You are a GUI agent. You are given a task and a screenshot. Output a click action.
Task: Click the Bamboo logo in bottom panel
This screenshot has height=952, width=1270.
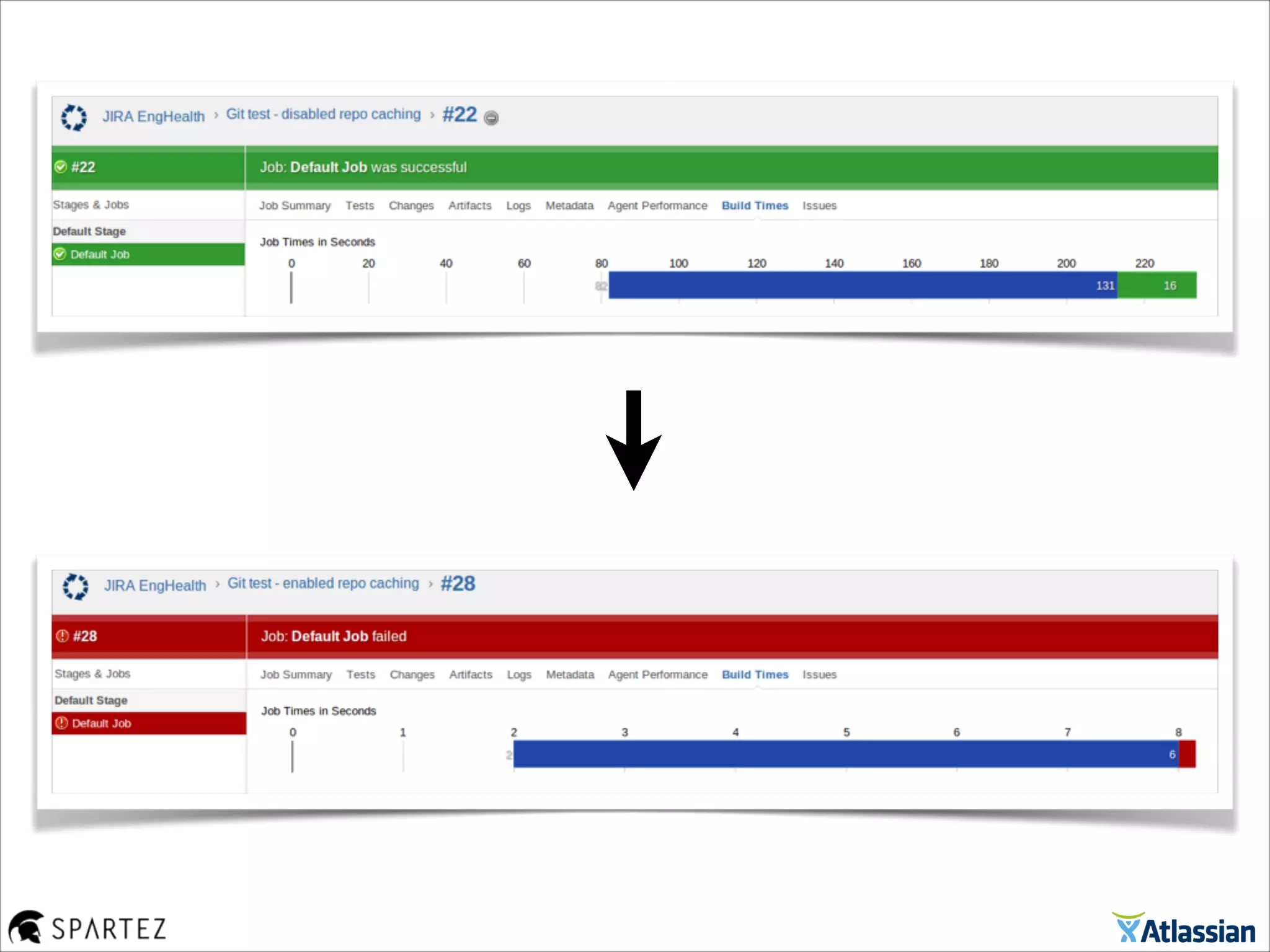pos(75,586)
